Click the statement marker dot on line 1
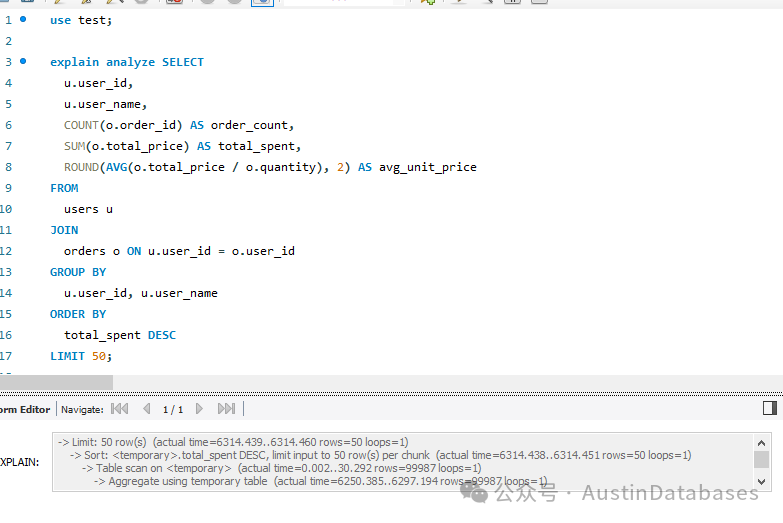783x523 pixels. [x=23, y=19]
